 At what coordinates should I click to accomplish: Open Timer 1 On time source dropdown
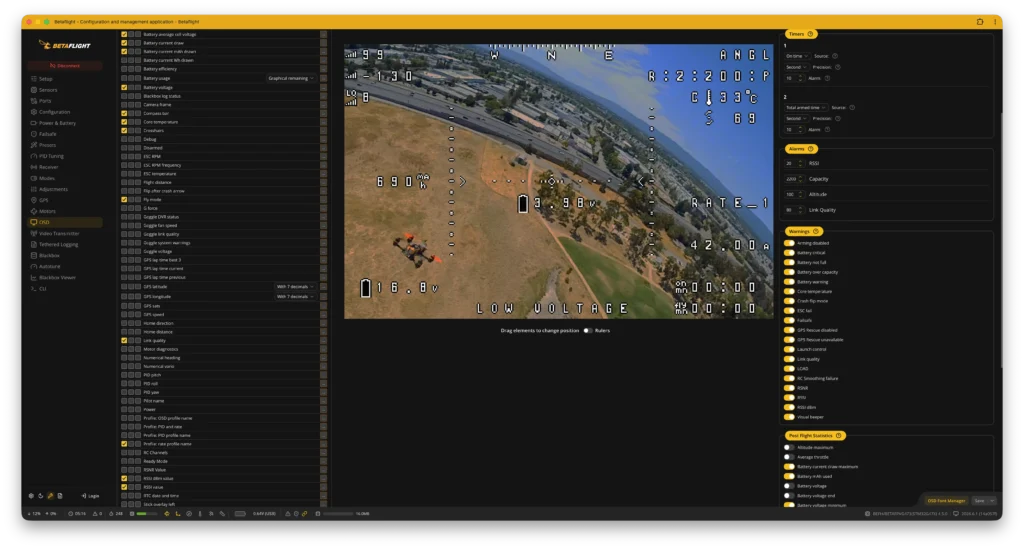(x=797, y=56)
